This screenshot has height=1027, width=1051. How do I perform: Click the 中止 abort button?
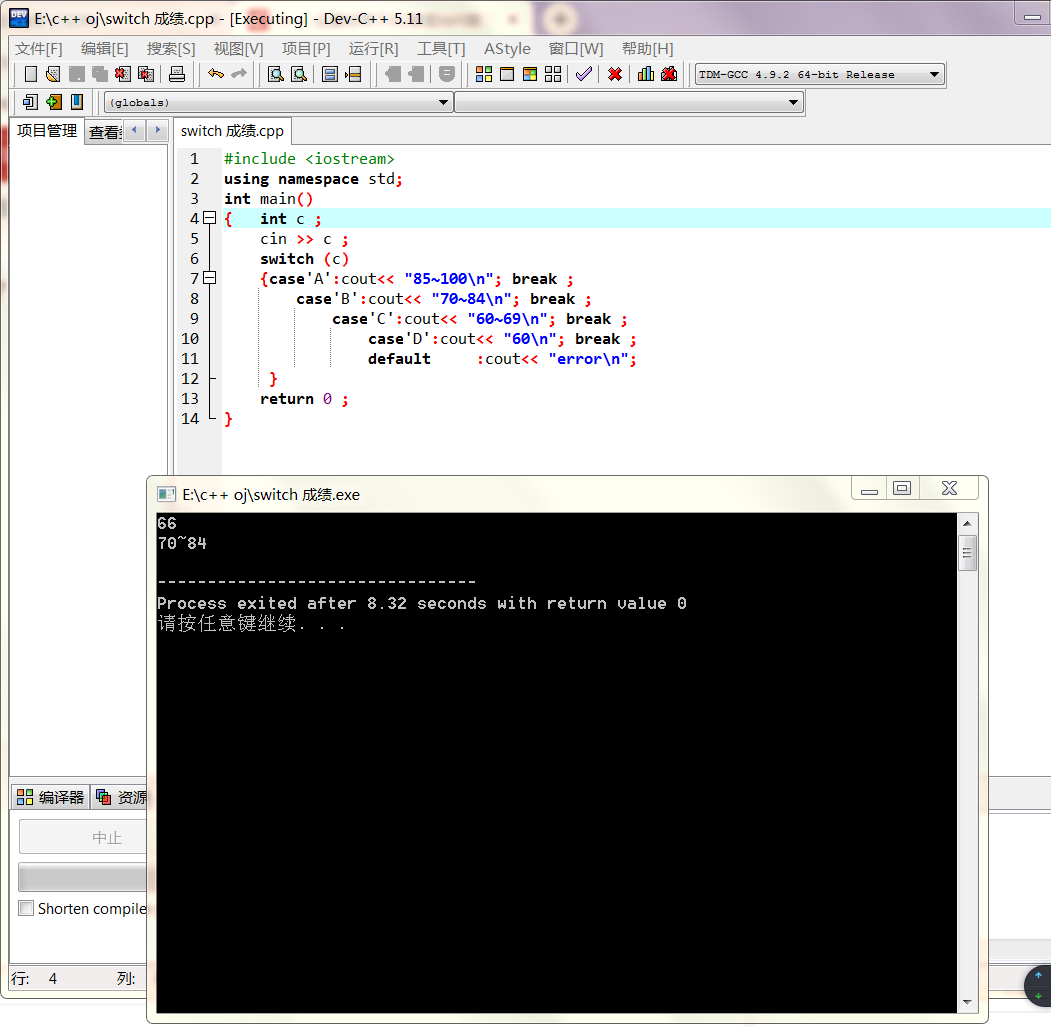pyautogui.click(x=84, y=837)
